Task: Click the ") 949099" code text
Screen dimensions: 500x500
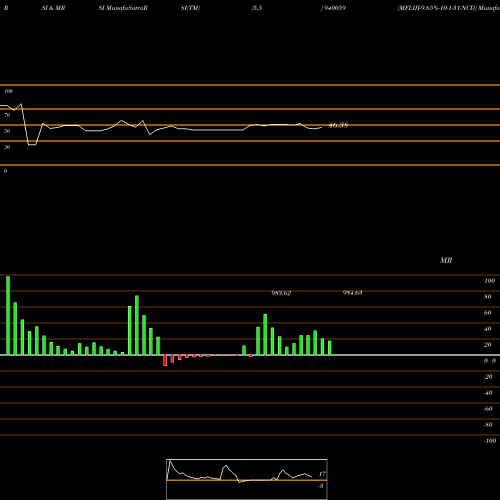Action: point(333,8)
